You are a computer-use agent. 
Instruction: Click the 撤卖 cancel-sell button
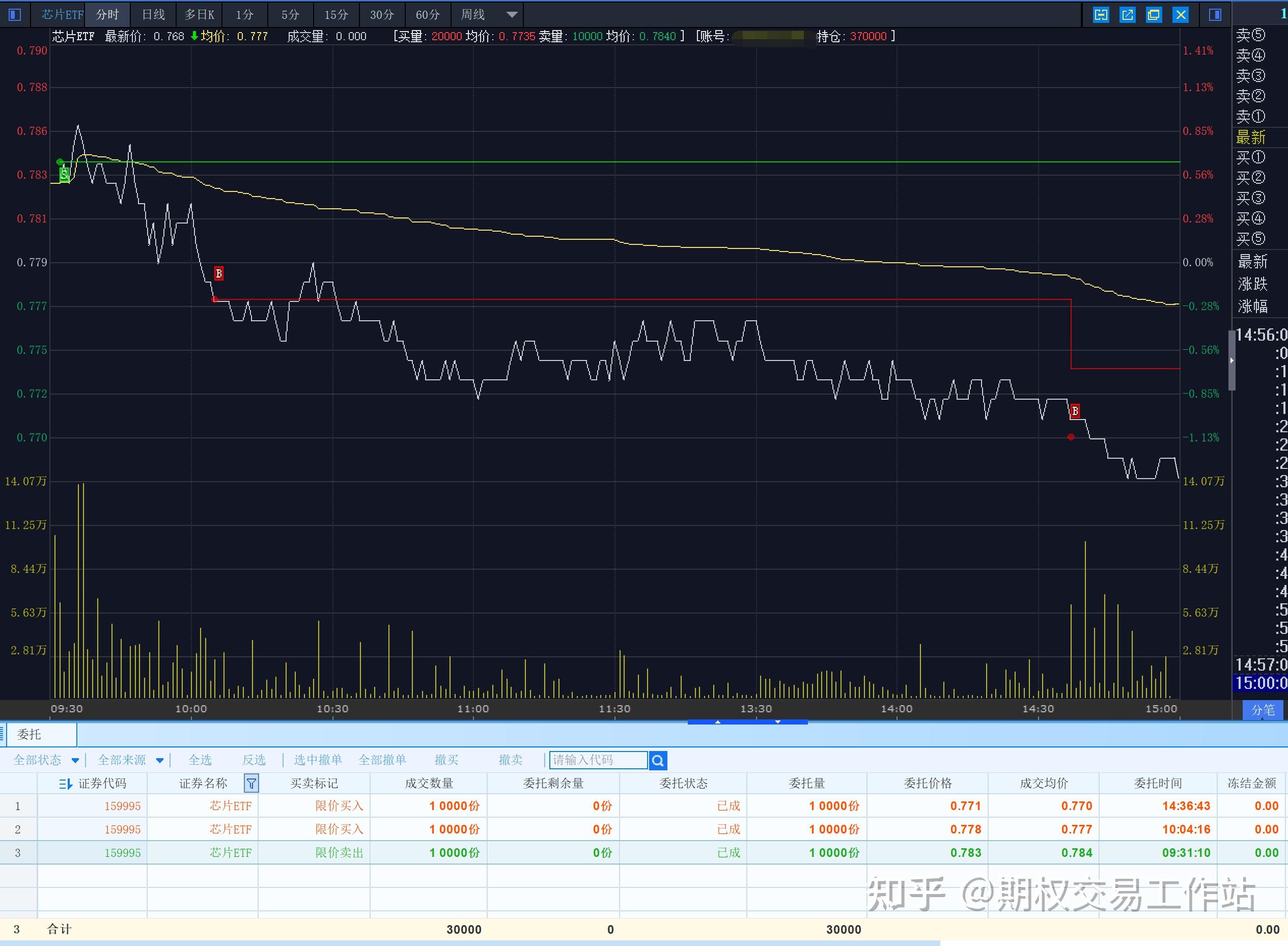[511, 760]
